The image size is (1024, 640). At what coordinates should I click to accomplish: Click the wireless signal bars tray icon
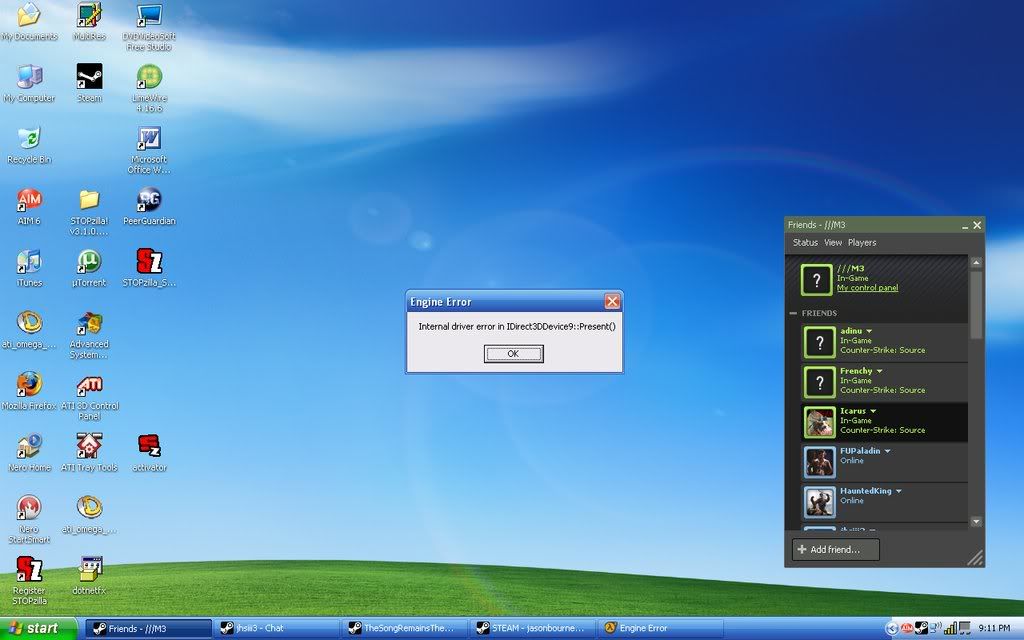click(950, 628)
